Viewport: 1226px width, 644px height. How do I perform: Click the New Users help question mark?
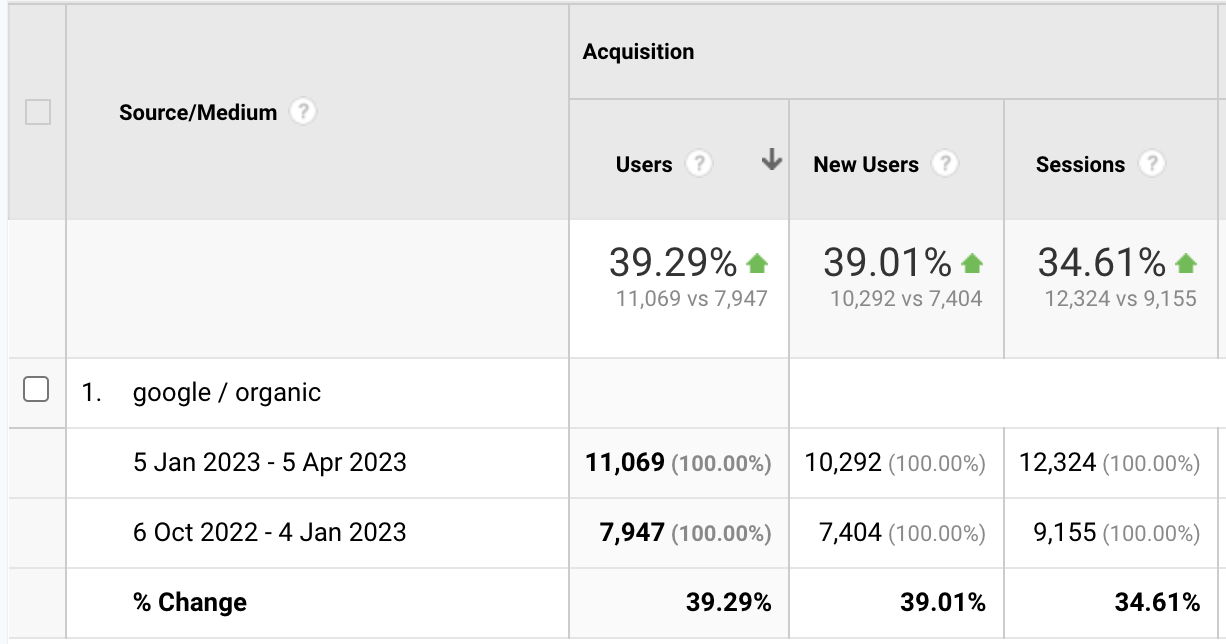pos(945,163)
